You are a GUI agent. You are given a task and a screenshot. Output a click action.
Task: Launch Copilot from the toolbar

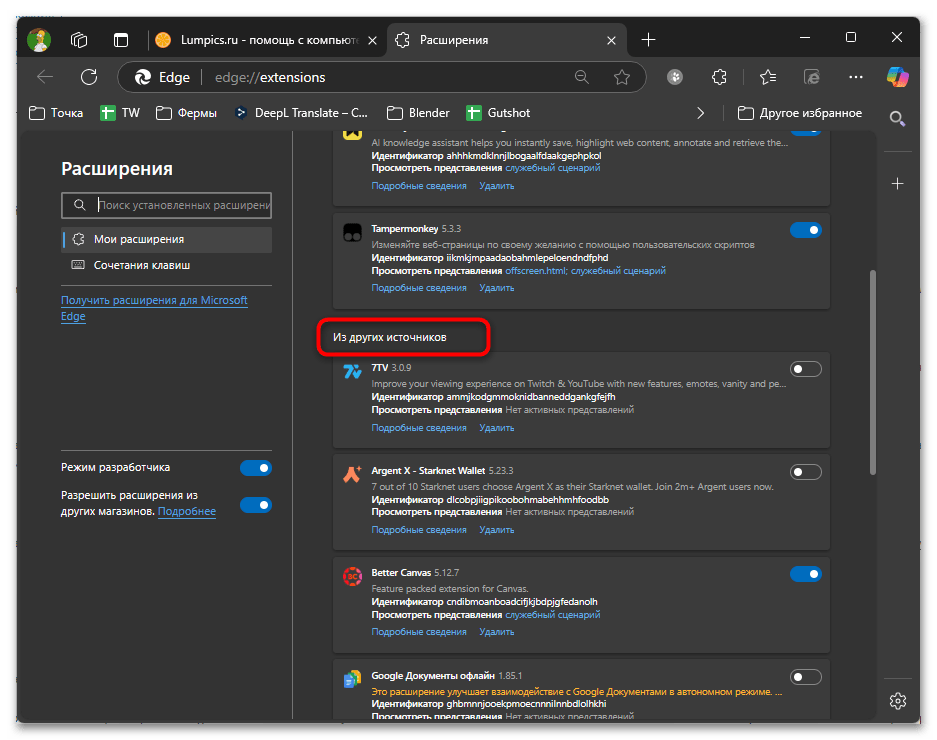click(898, 77)
